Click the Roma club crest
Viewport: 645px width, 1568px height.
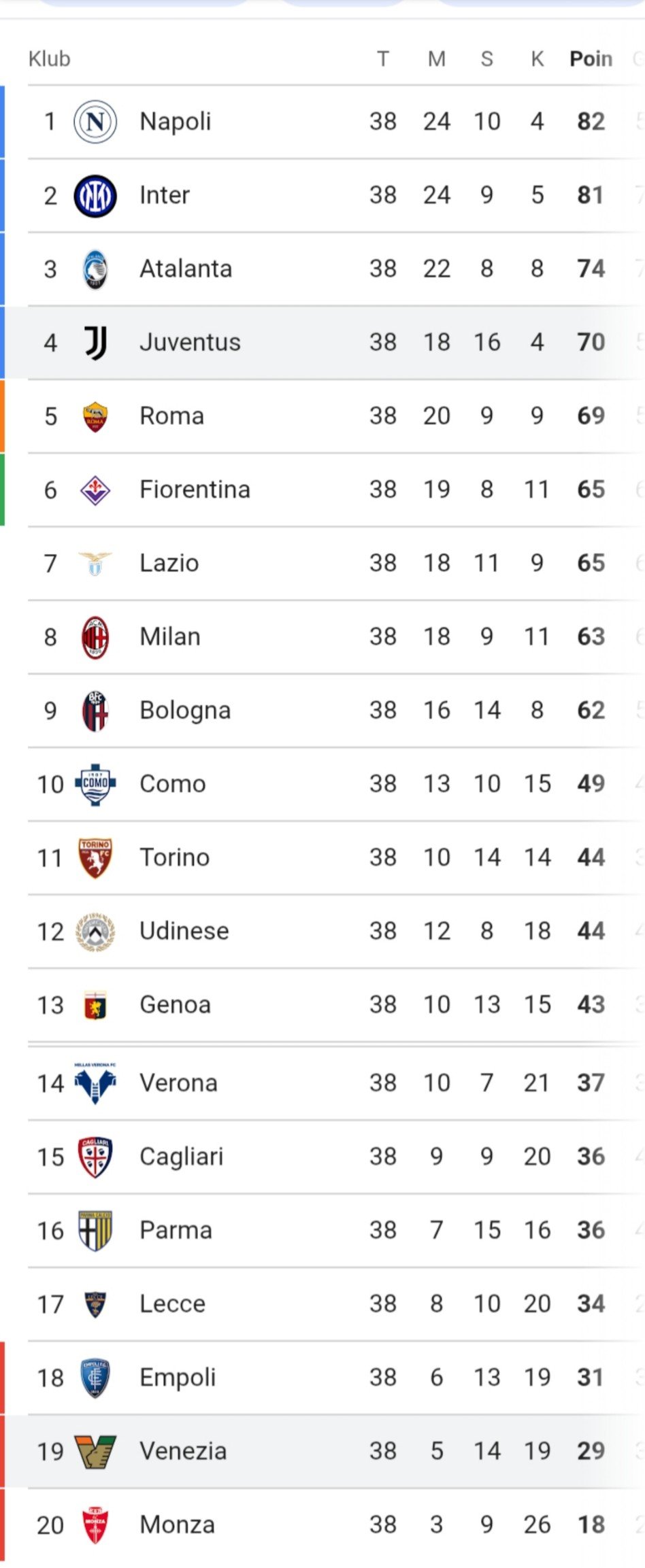coord(95,417)
